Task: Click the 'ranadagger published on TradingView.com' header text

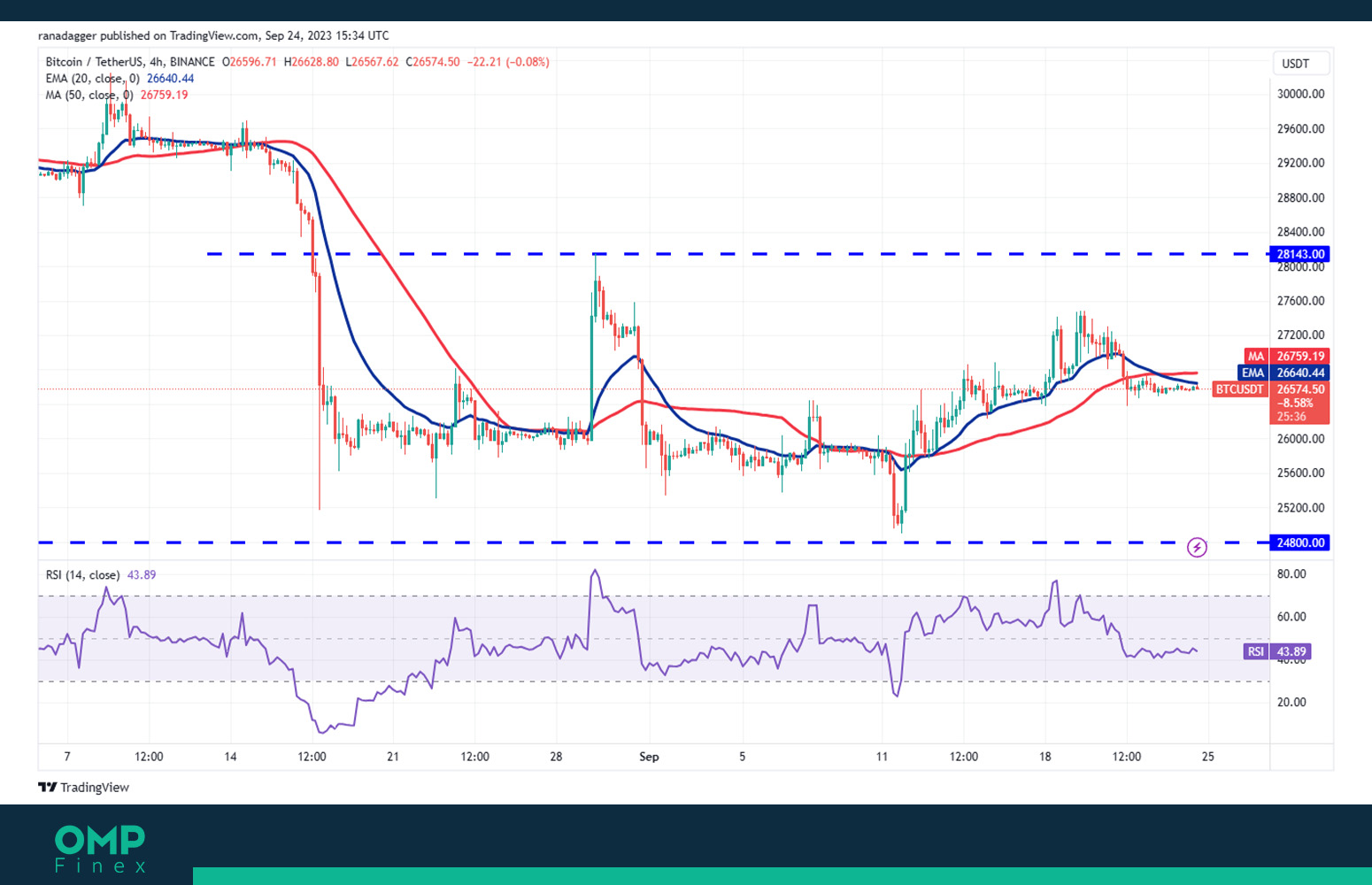Action: pos(148,35)
